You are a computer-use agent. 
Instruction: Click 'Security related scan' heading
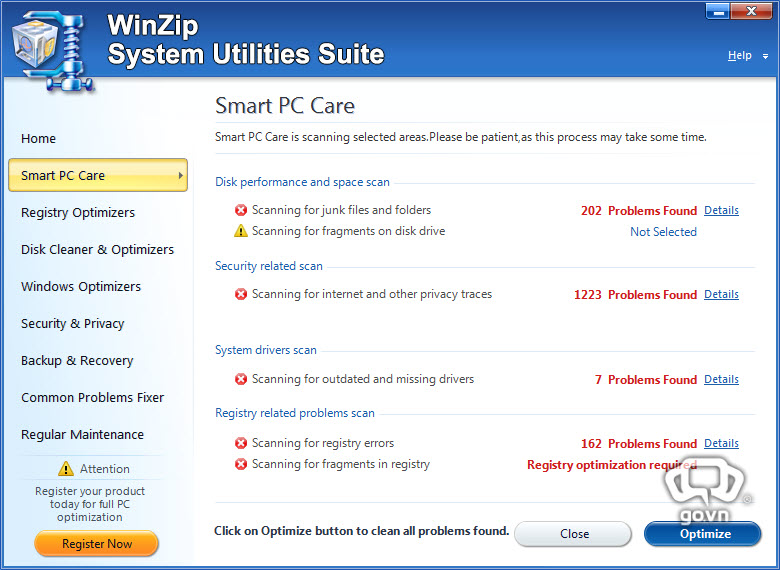point(269,266)
